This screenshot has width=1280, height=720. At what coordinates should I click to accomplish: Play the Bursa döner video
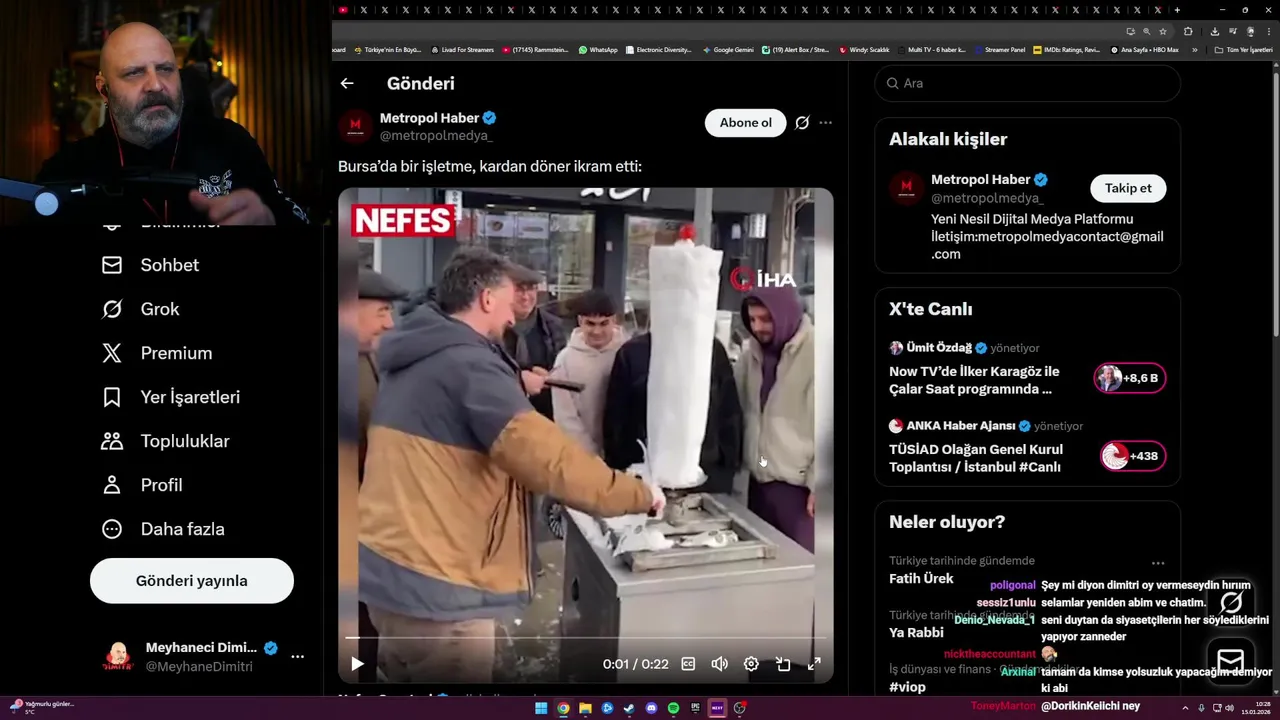[x=357, y=664]
